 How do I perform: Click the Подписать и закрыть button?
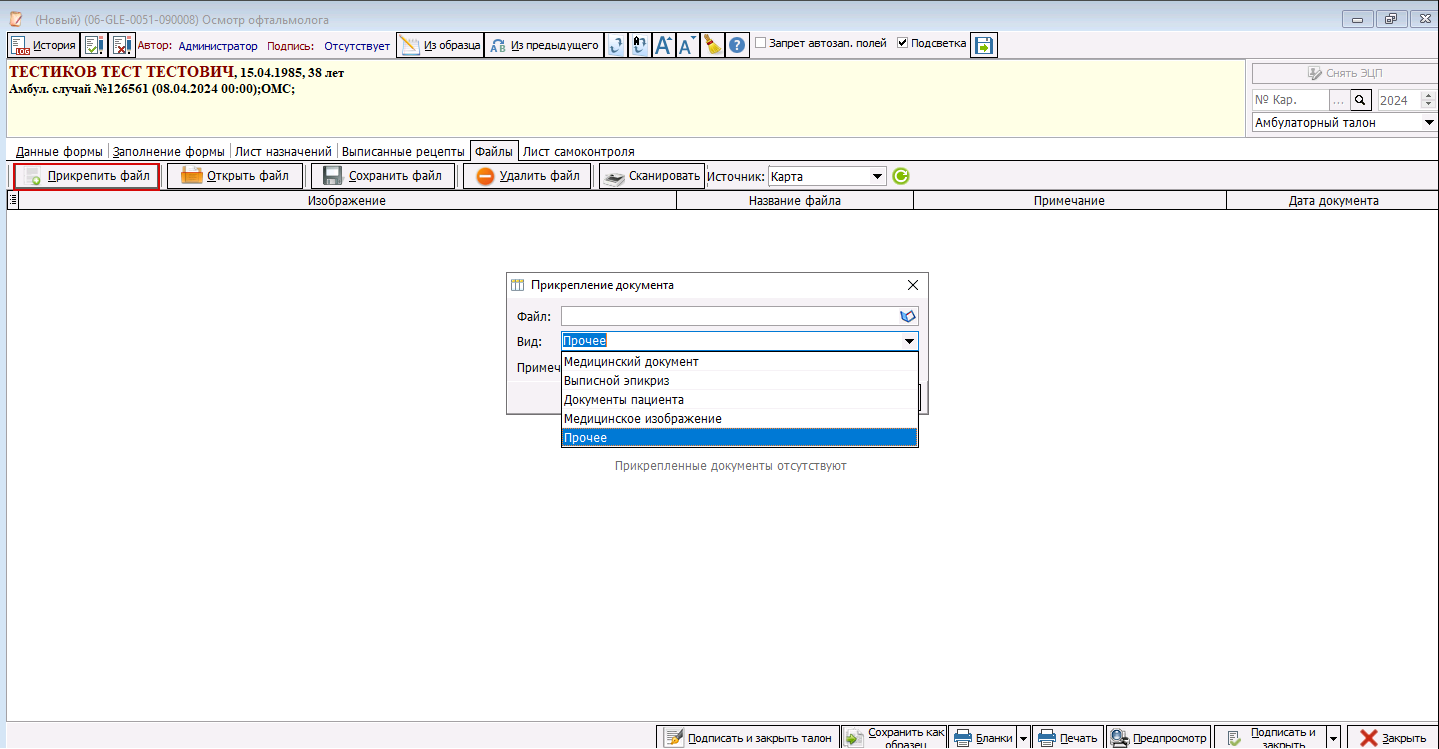[x=1270, y=738]
